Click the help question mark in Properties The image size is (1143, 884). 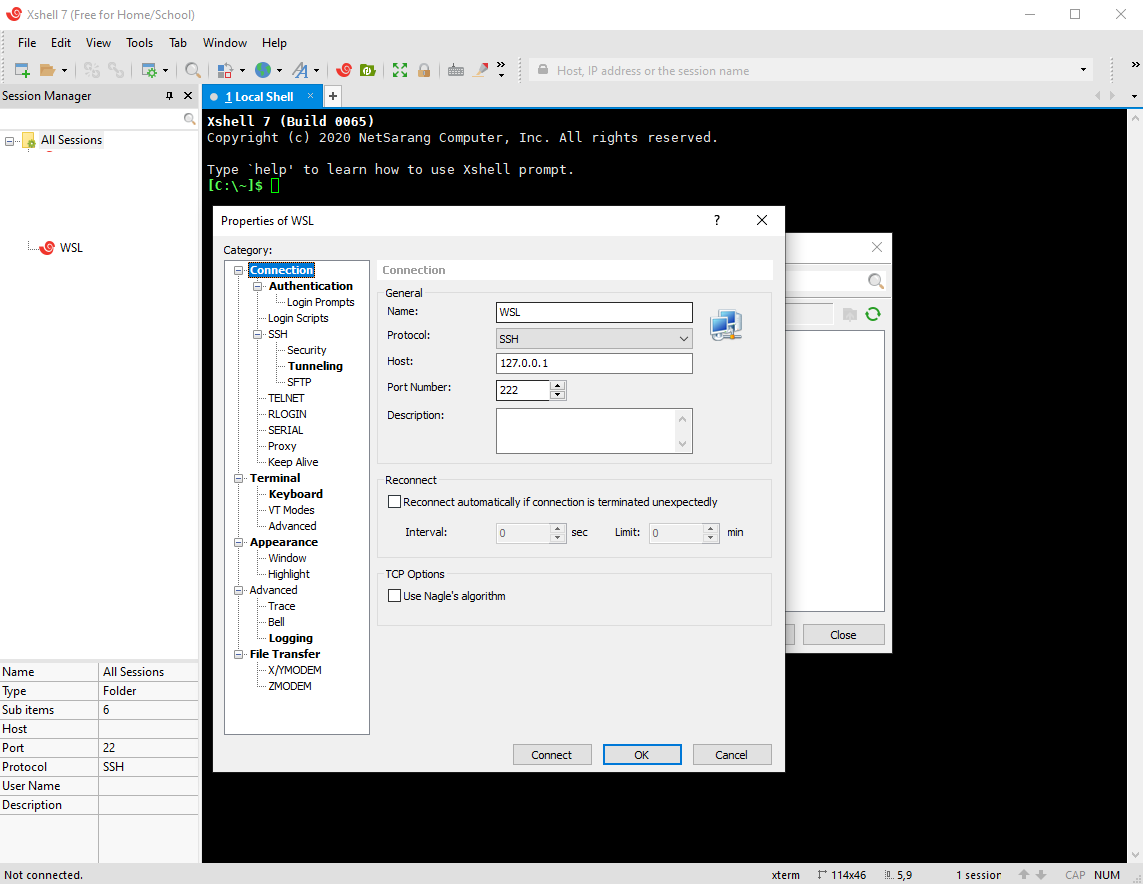[717, 220]
